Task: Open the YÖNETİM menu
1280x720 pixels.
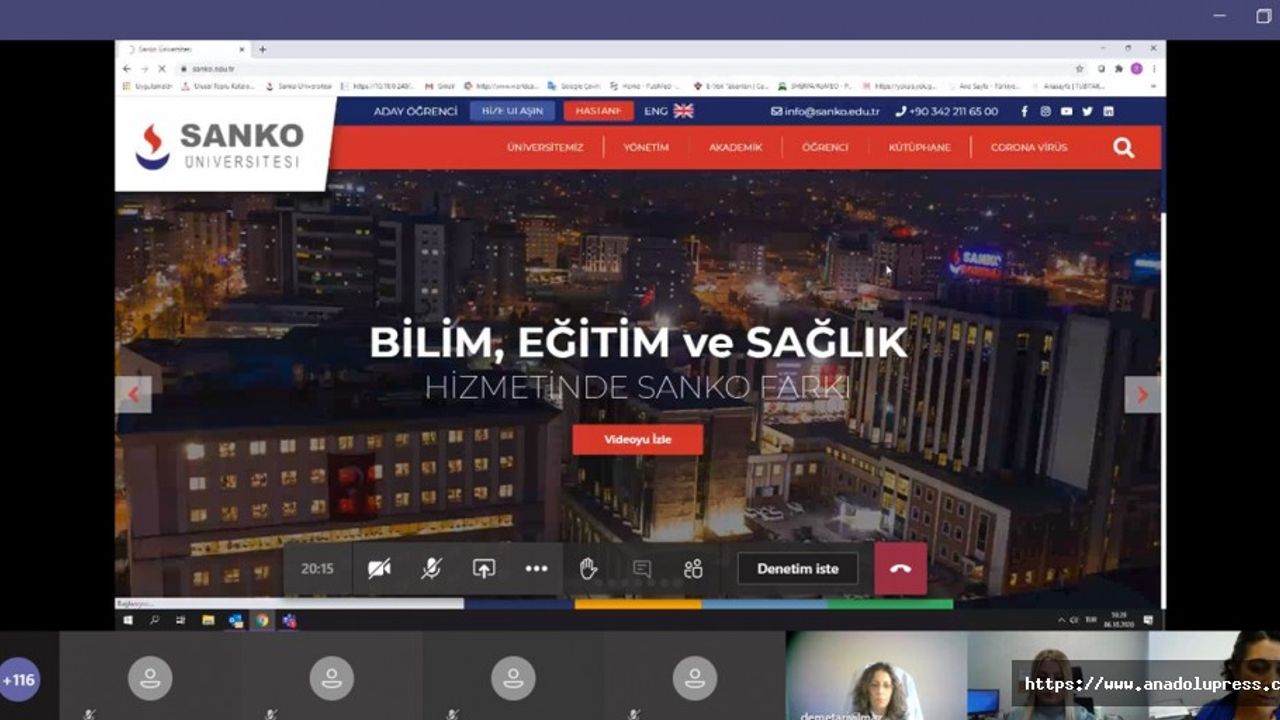Action: click(x=646, y=147)
